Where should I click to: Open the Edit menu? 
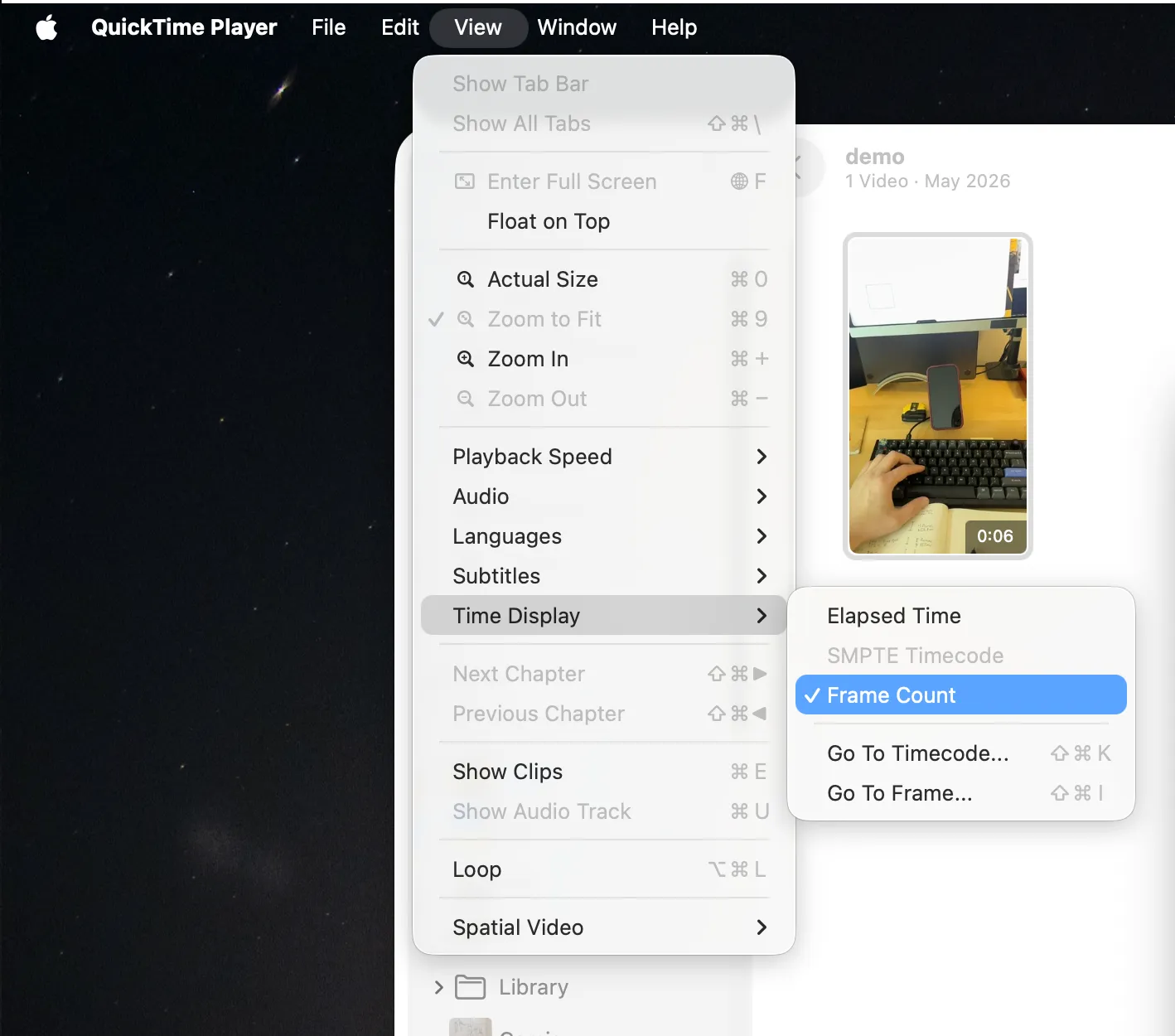pos(400,27)
